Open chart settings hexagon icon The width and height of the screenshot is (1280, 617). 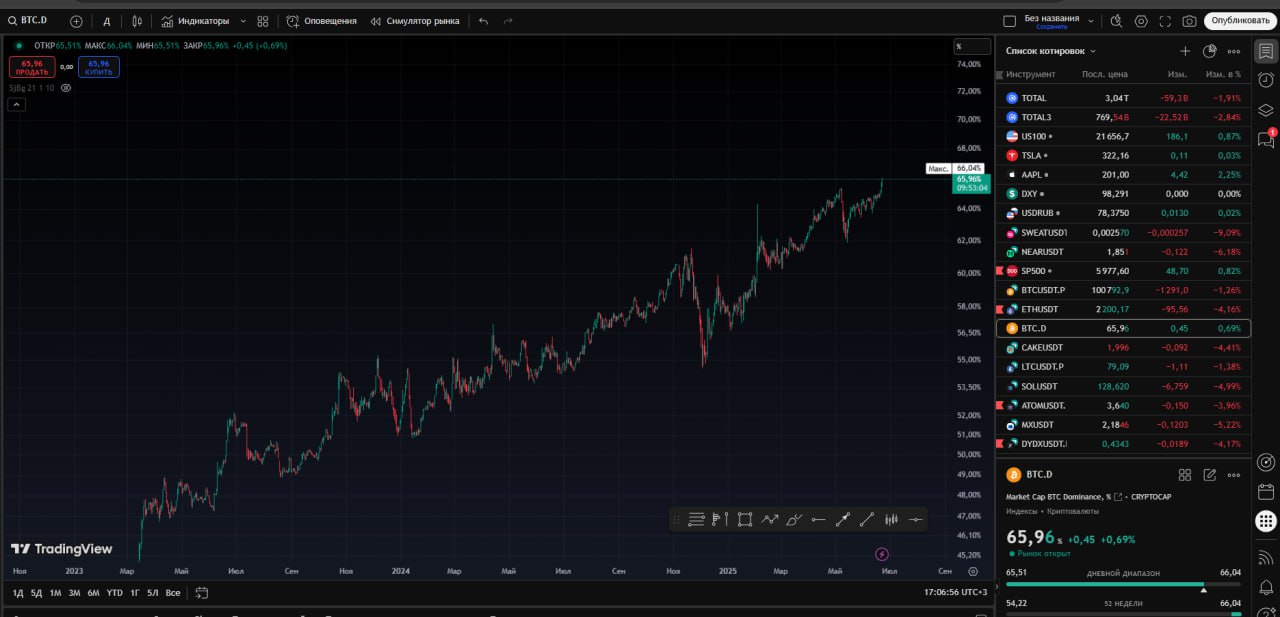[1141, 20]
